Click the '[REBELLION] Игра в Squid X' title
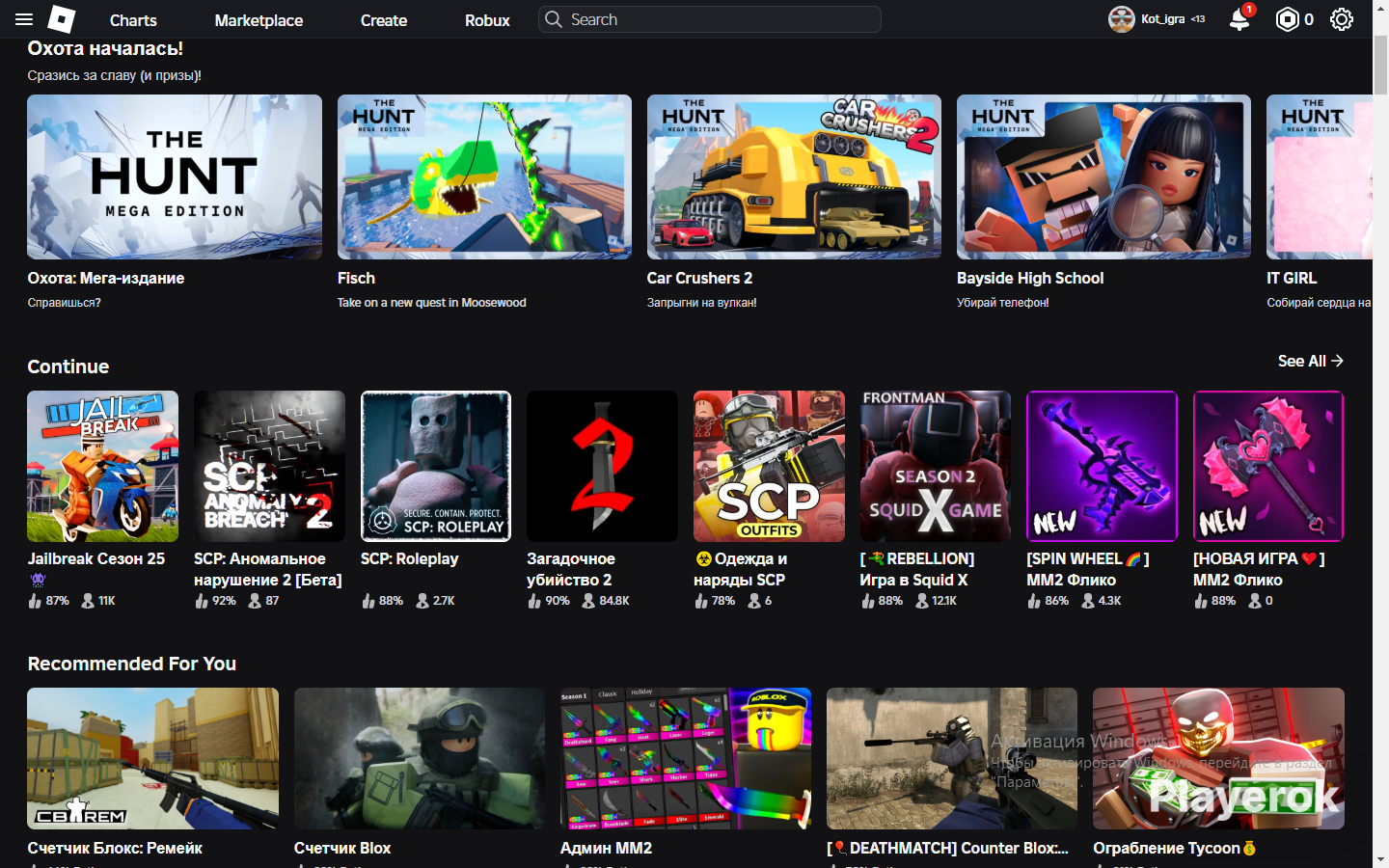This screenshot has width=1389, height=868. pos(917,569)
